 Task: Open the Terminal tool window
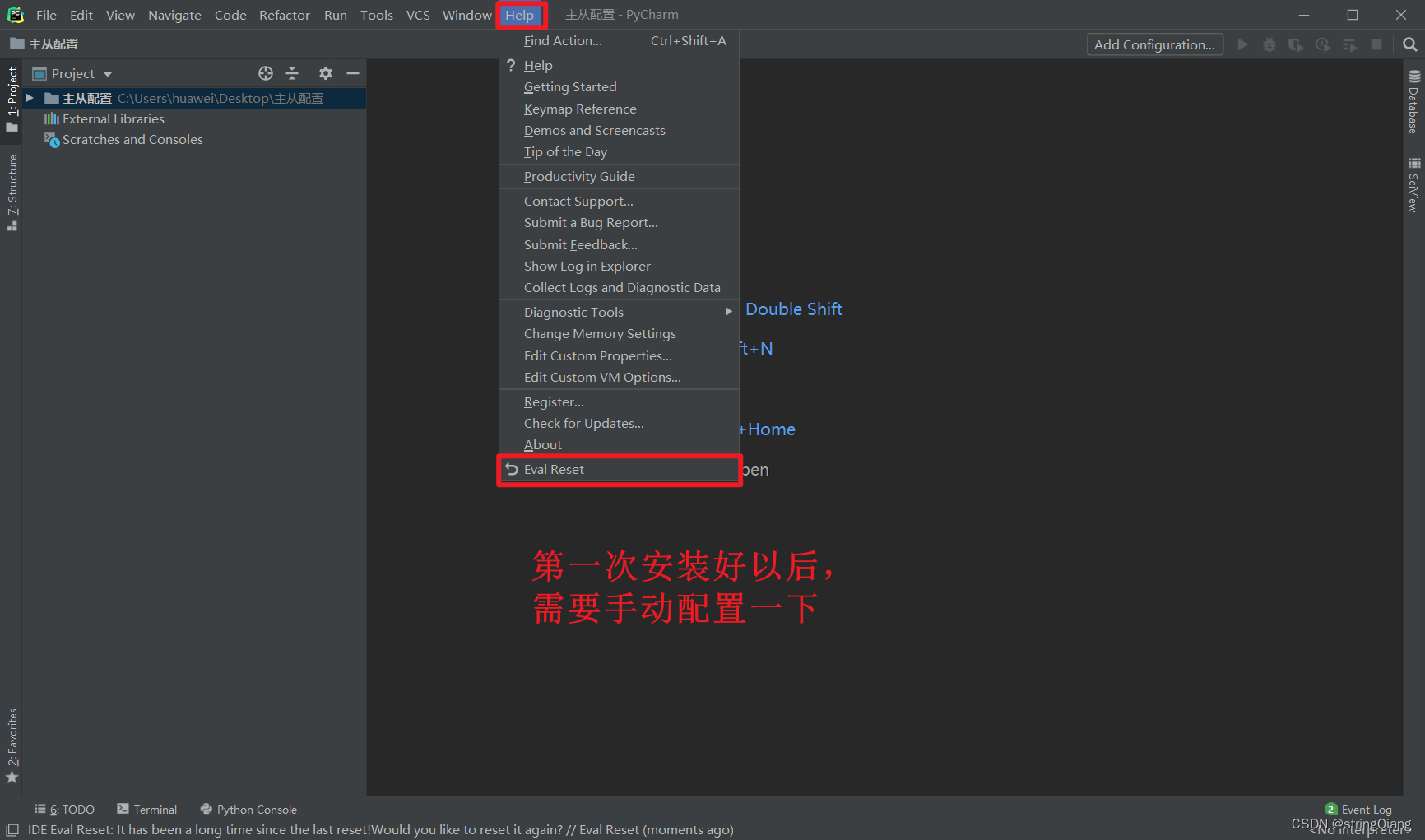click(147, 810)
